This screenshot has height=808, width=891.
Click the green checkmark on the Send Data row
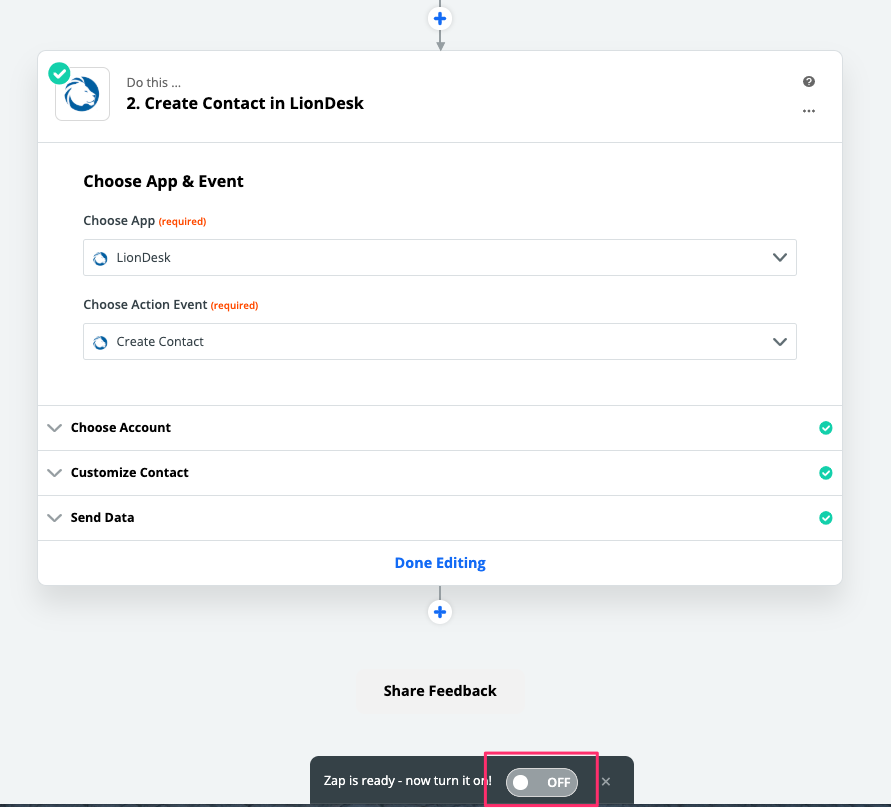(826, 518)
